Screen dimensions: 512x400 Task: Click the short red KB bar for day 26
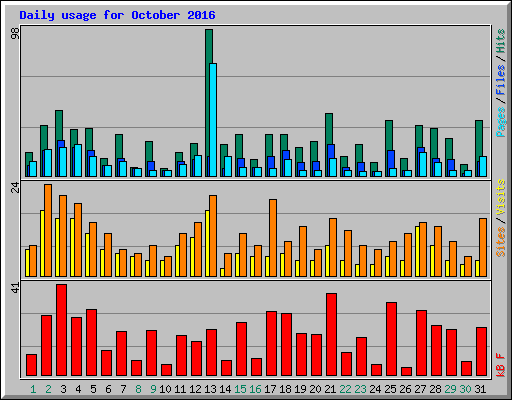point(406,371)
